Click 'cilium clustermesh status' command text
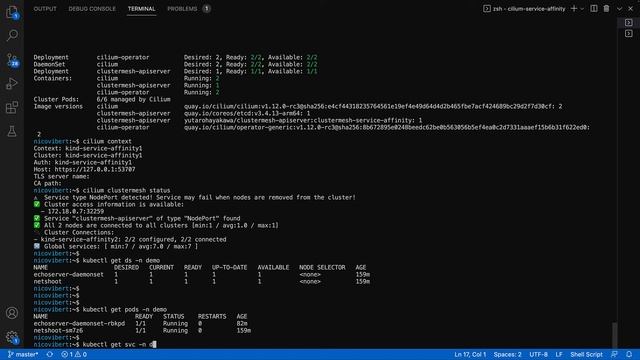 (x=127, y=191)
